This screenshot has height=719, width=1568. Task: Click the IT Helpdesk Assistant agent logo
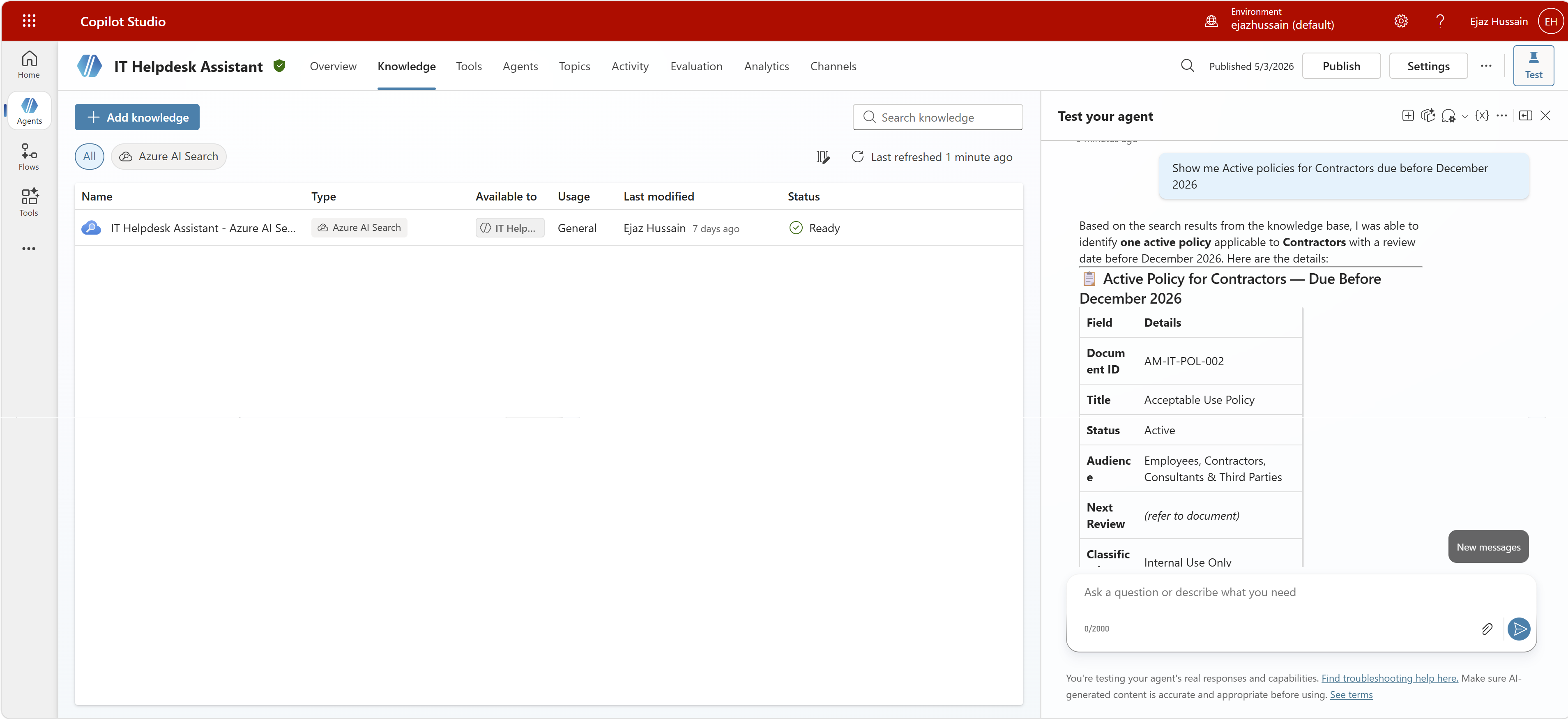coord(90,66)
